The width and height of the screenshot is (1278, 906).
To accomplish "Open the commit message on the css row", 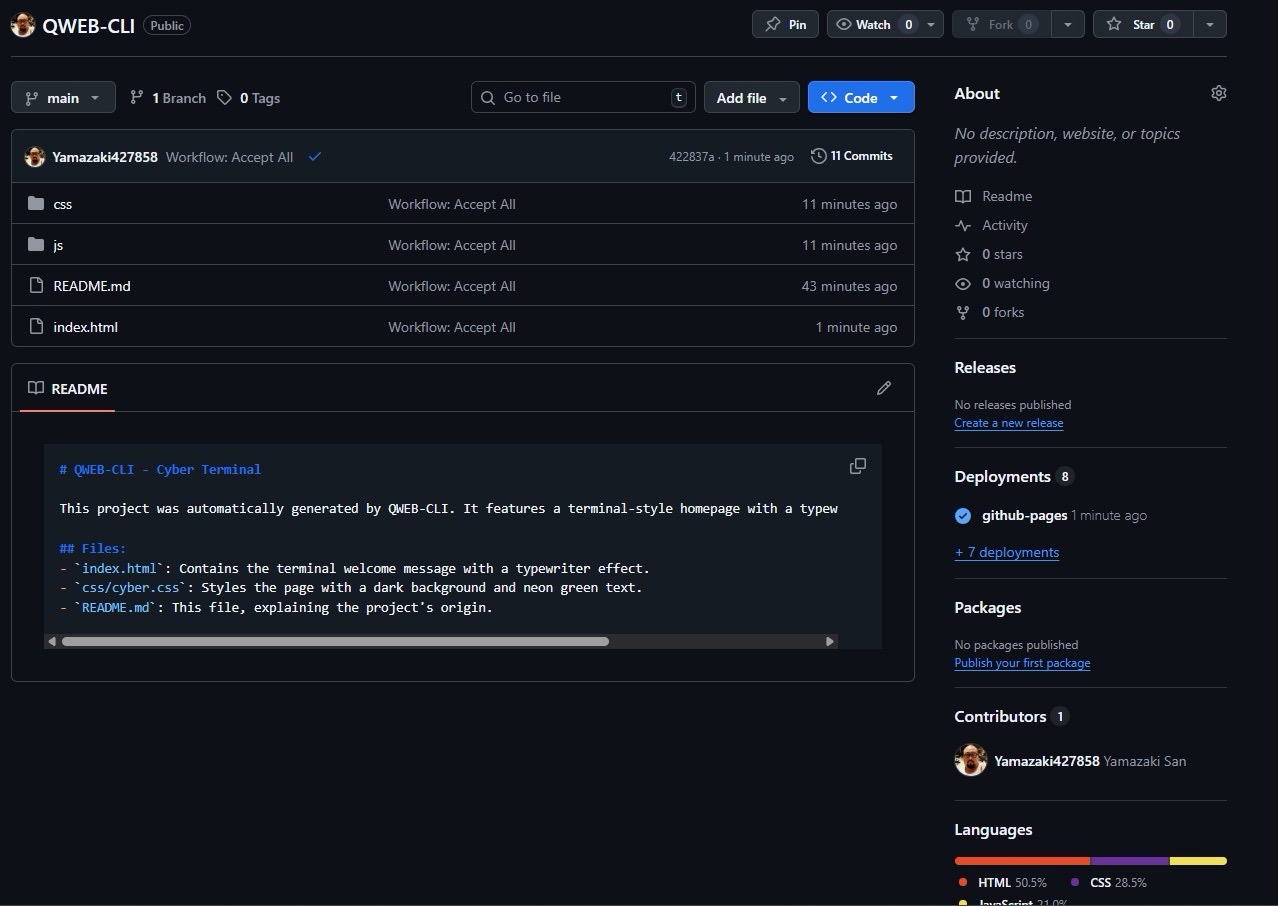I will [452, 204].
